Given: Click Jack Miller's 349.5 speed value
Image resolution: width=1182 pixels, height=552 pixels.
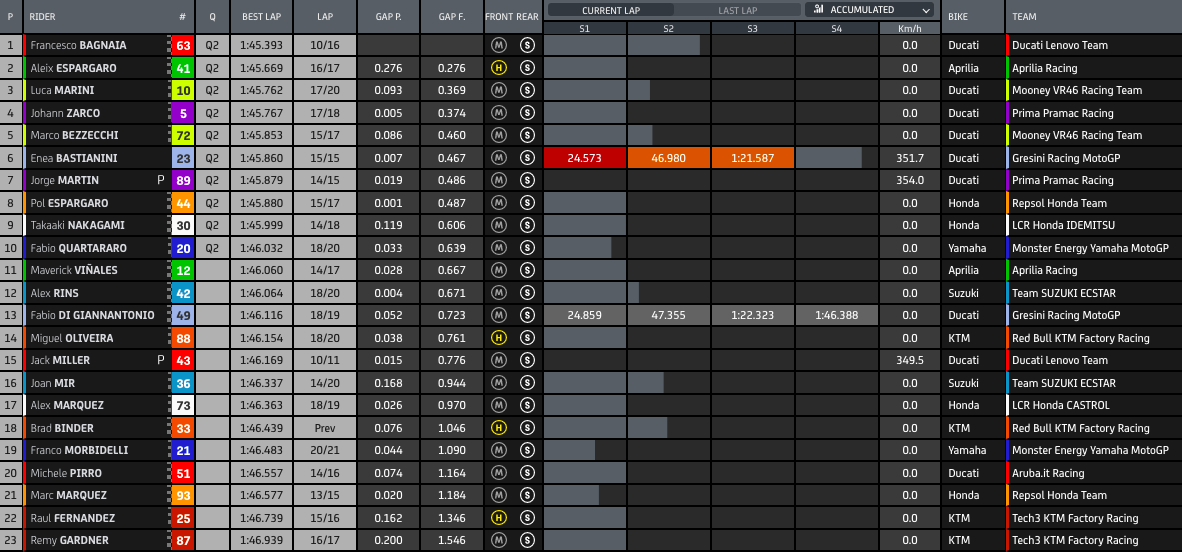Looking at the screenshot, I should [x=910, y=360].
